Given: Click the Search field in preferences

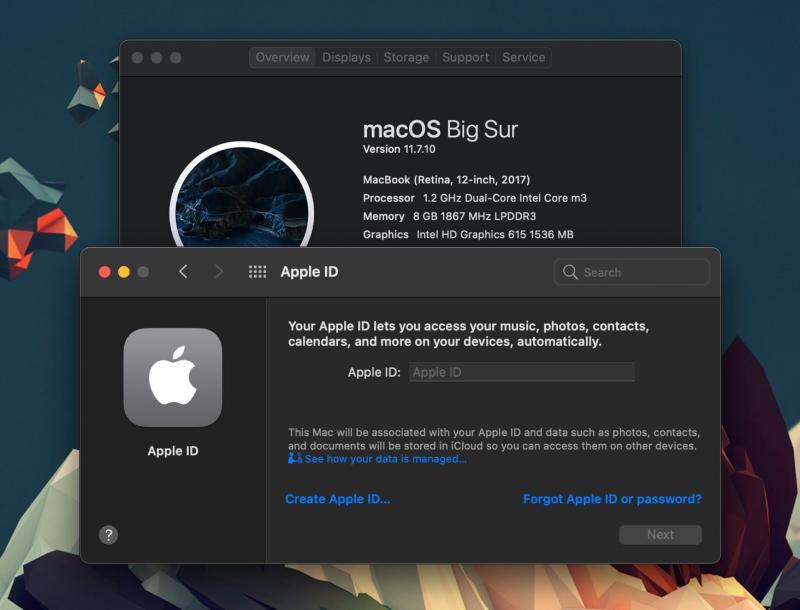Looking at the screenshot, I should point(631,272).
